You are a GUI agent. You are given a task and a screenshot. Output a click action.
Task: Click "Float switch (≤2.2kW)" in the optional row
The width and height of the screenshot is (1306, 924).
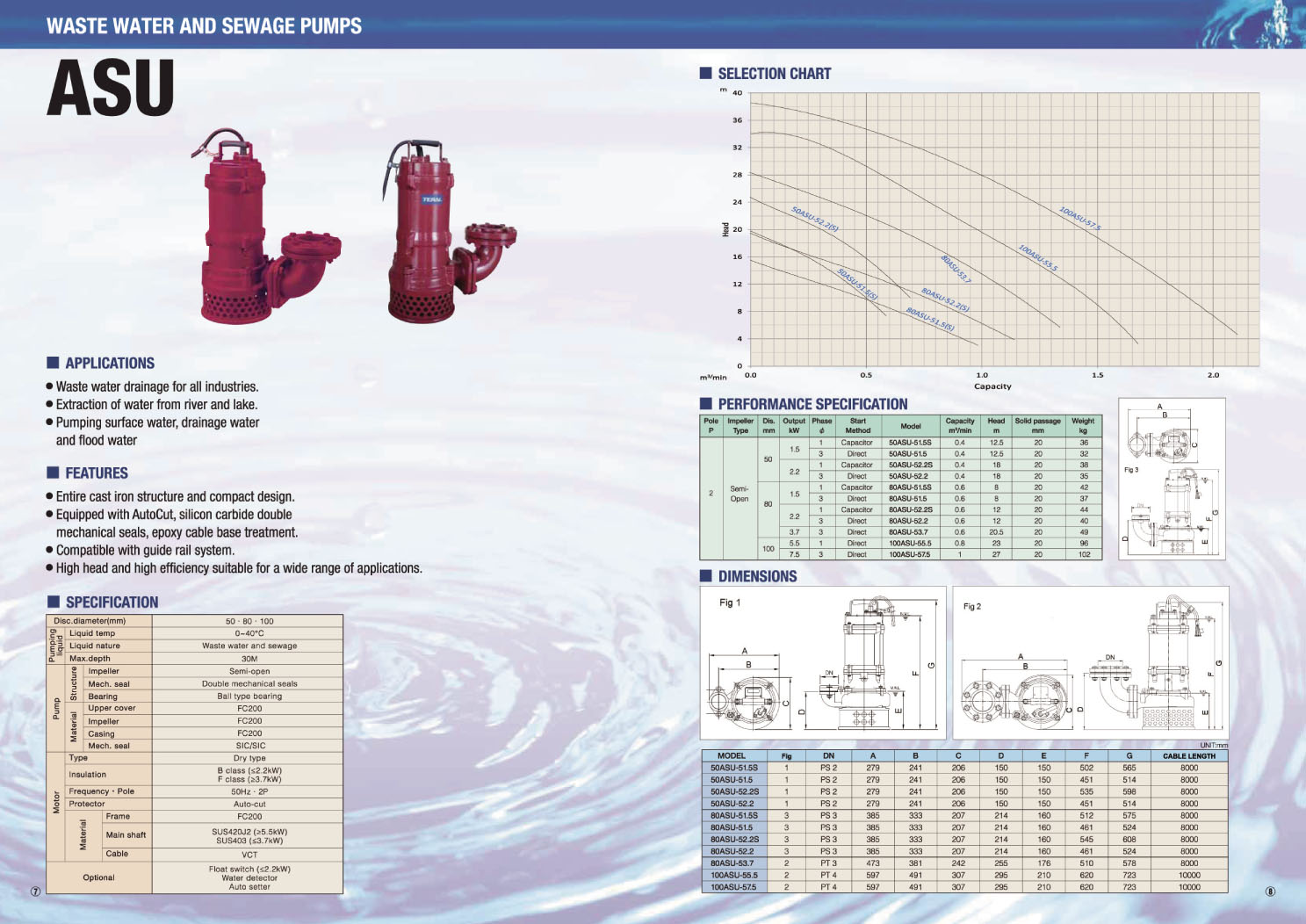coord(249,869)
